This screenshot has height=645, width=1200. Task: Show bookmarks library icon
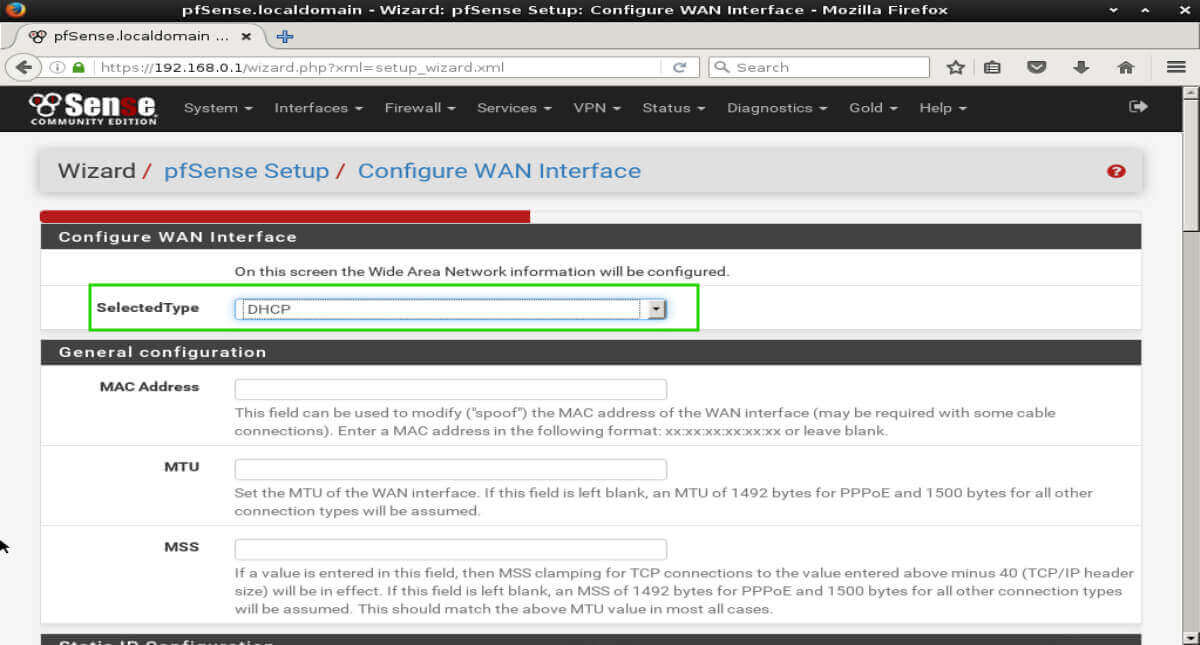coord(992,67)
